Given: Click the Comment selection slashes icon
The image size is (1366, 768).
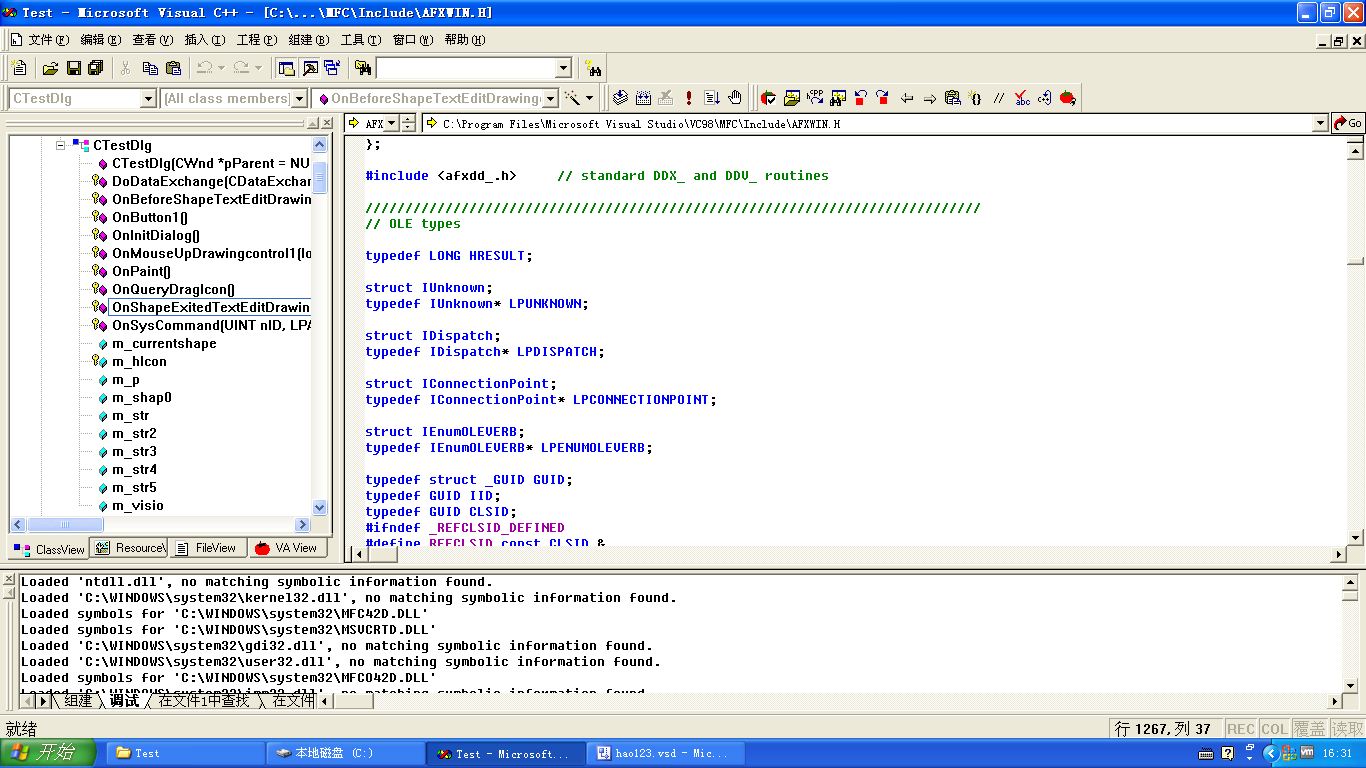Looking at the screenshot, I should tap(999, 98).
